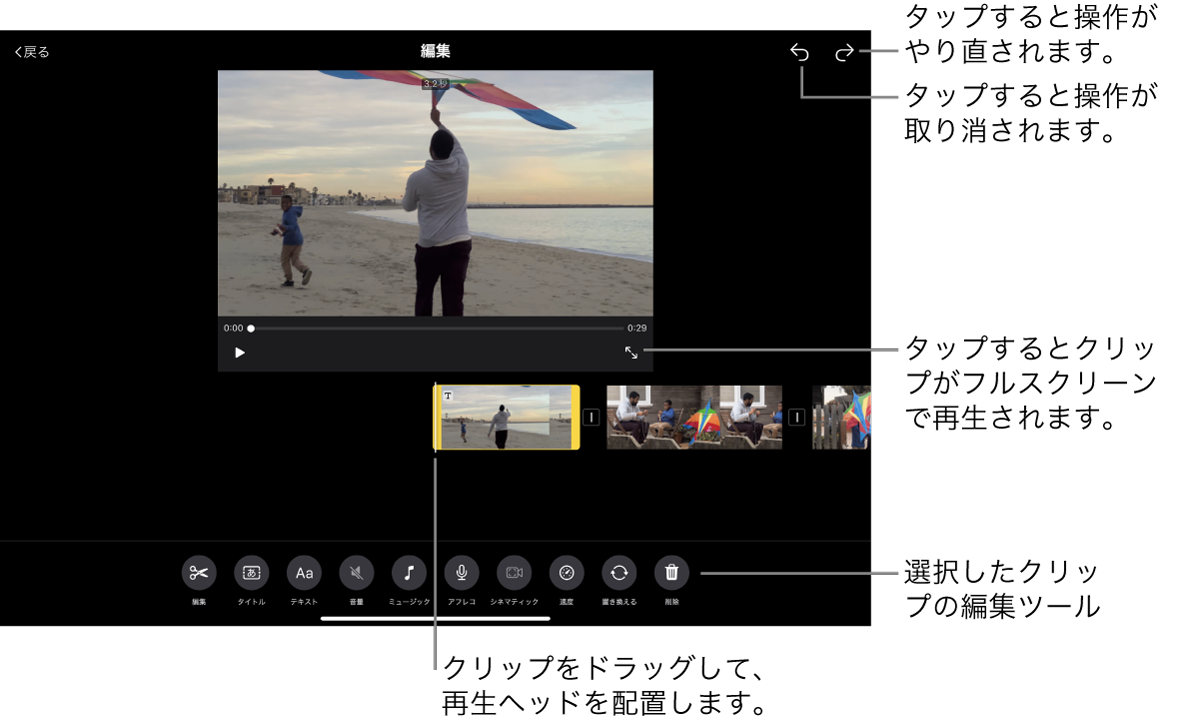Open transition after the family clip

point(797,417)
